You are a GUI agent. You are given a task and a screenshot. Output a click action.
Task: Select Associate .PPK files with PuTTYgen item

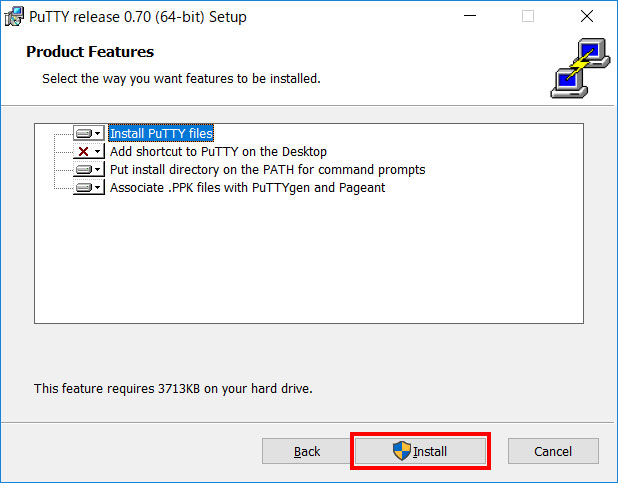pos(248,188)
